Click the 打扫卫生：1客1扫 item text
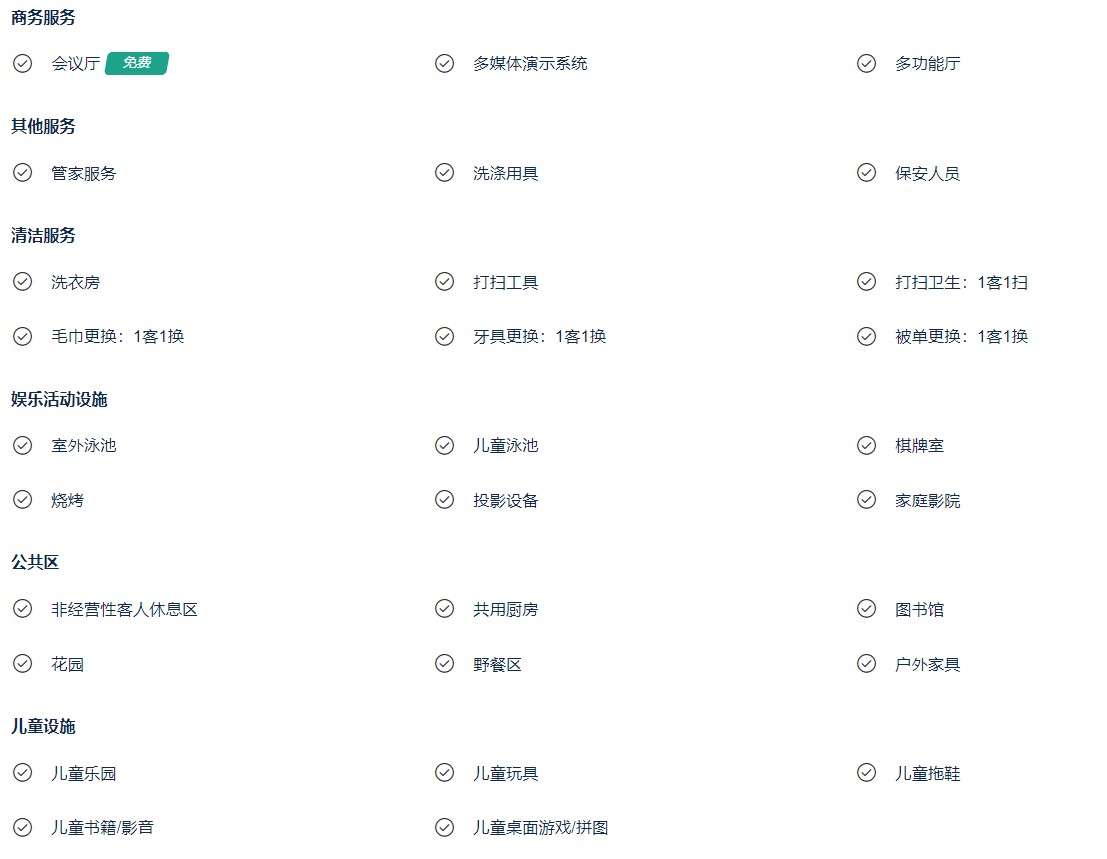1107x859 pixels. 962,282
